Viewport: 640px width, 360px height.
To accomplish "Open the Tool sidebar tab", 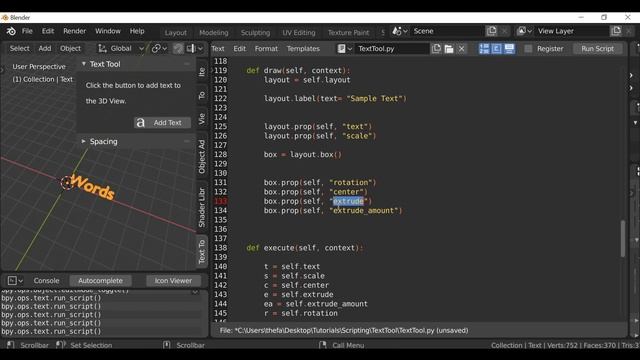I will click(x=202, y=95).
